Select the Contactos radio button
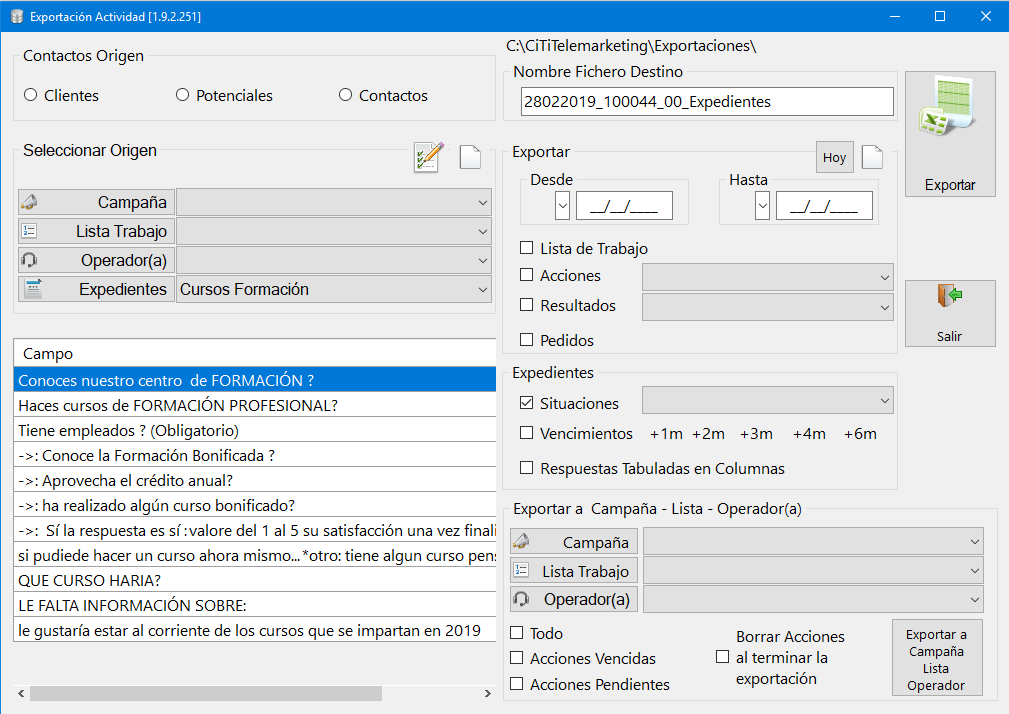The width and height of the screenshot is (1009, 714). click(x=346, y=95)
